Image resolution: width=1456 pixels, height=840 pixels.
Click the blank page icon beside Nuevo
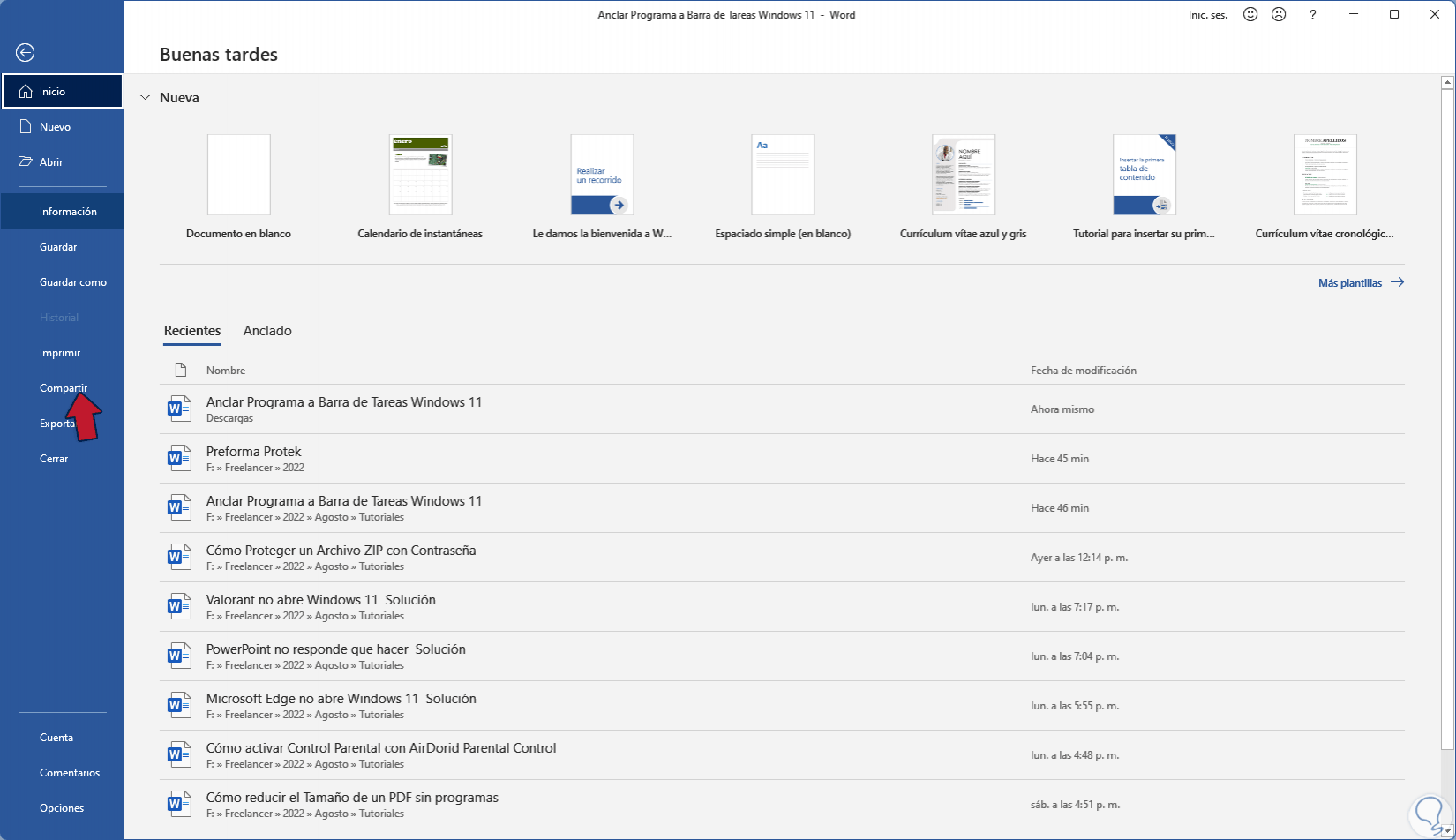26,126
